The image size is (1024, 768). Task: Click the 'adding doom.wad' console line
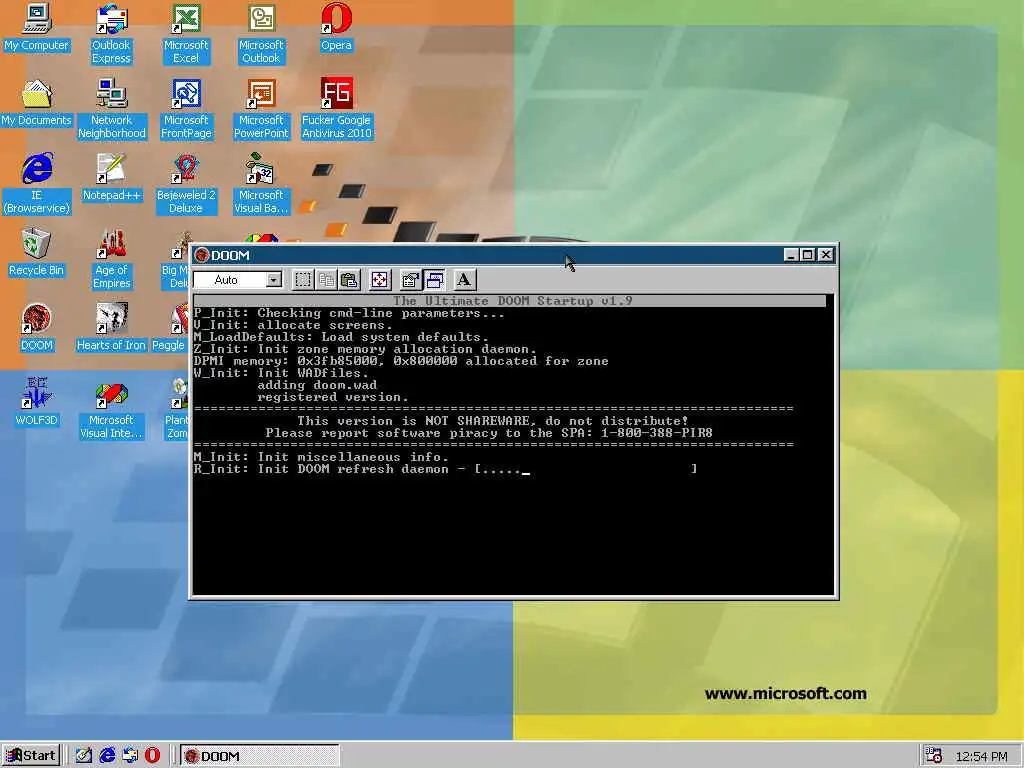(x=317, y=385)
